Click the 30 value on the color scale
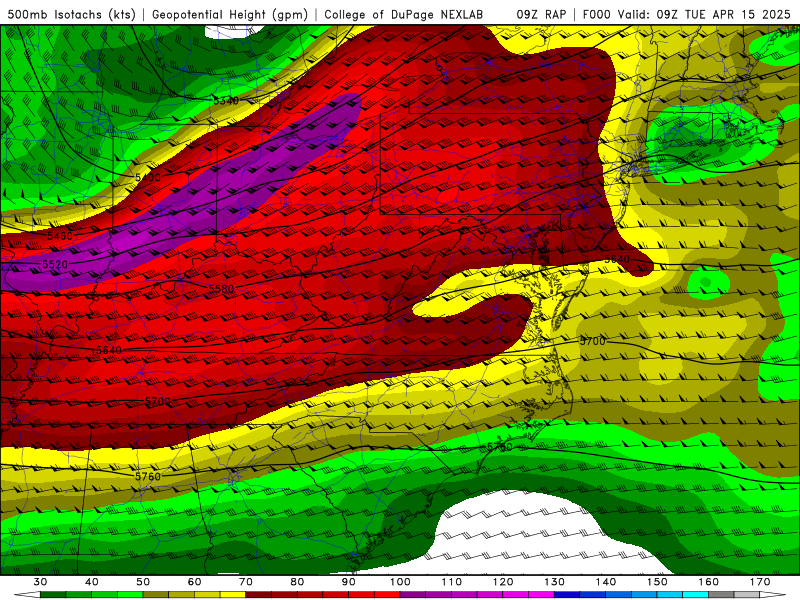 [40, 582]
